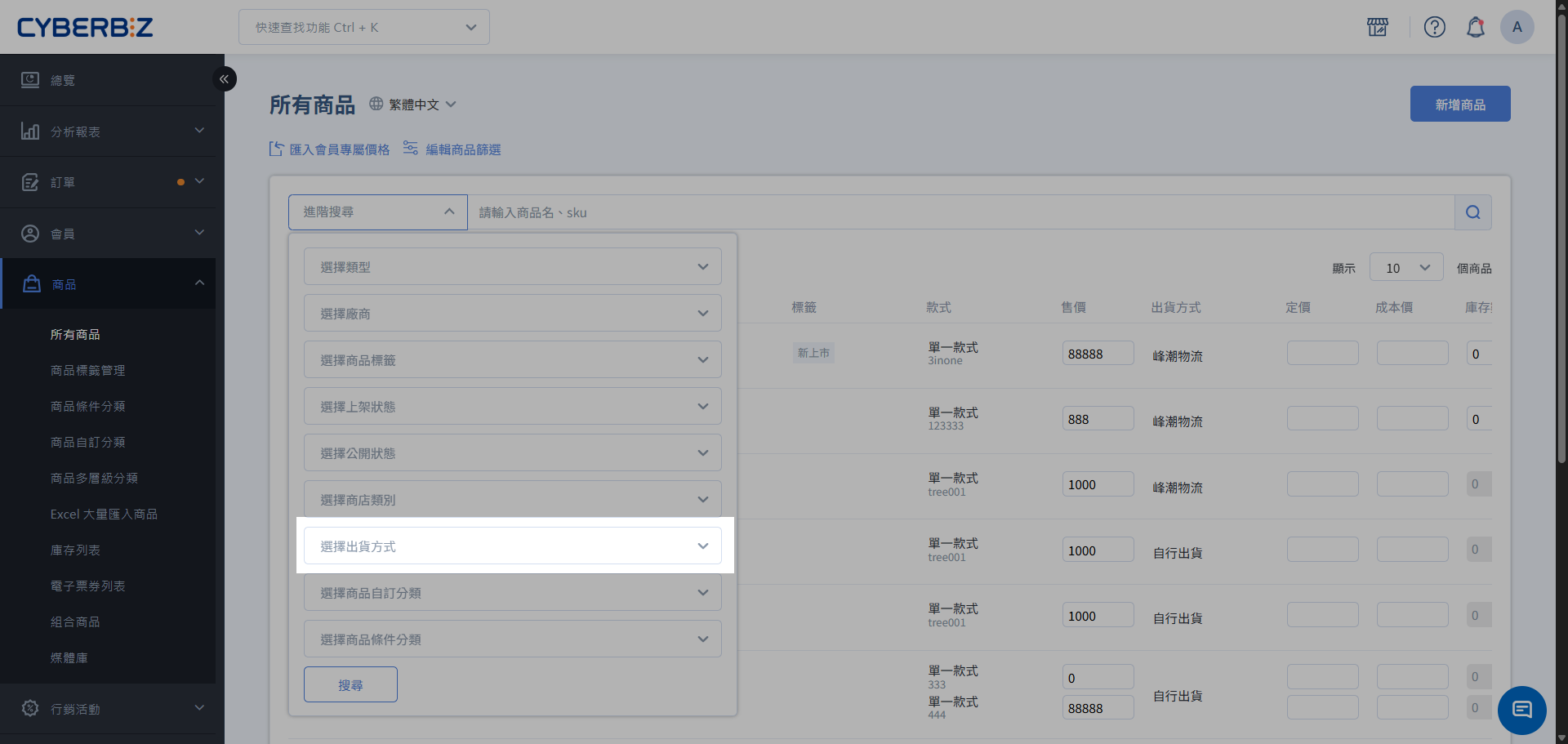This screenshot has height=744, width=1568.
Task: Expand the 選擇類型 dropdown
Action: (513, 266)
